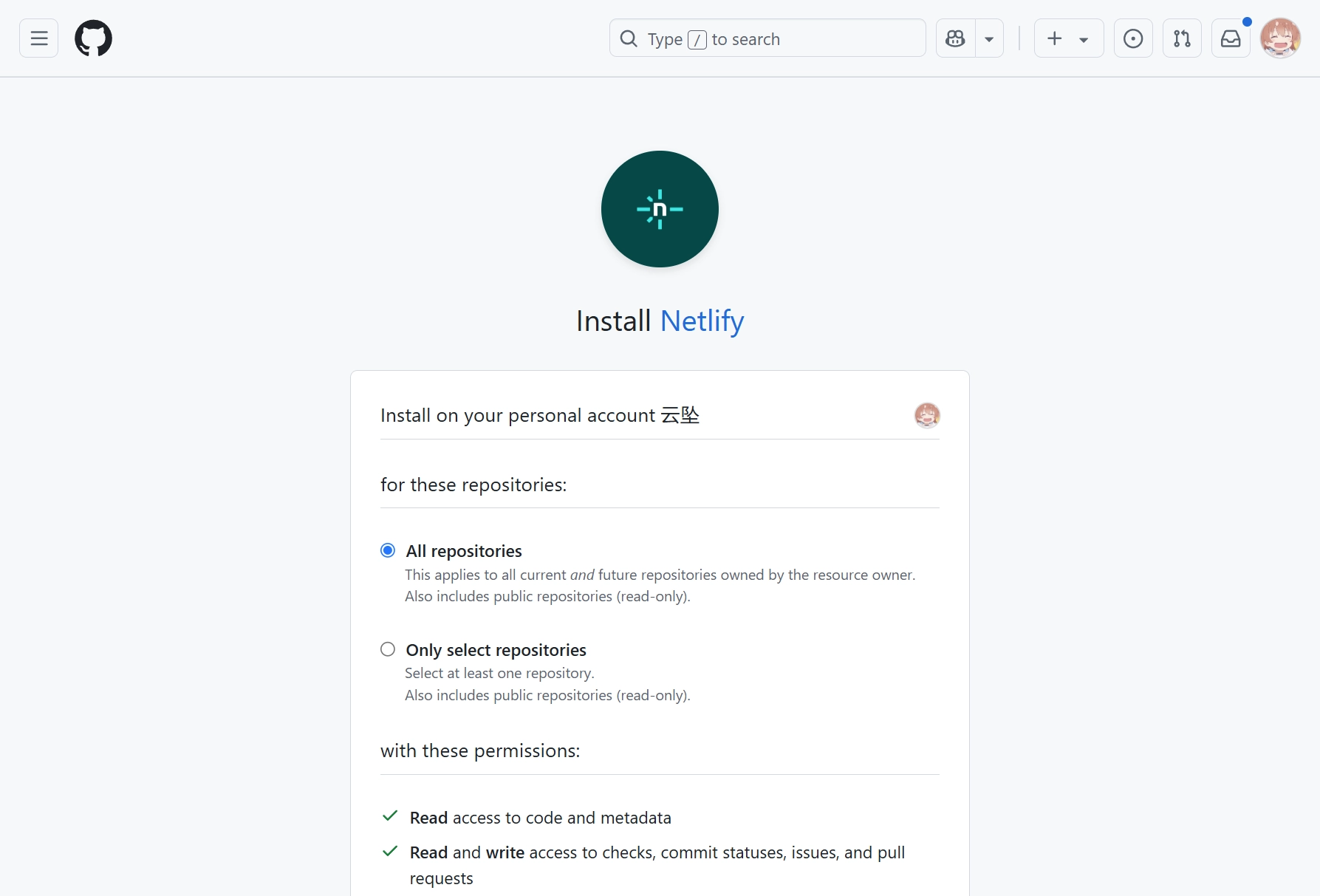Choose the Only select repositories radio button
Viewport: 1320px width, 896px height.
click(388, 649)
